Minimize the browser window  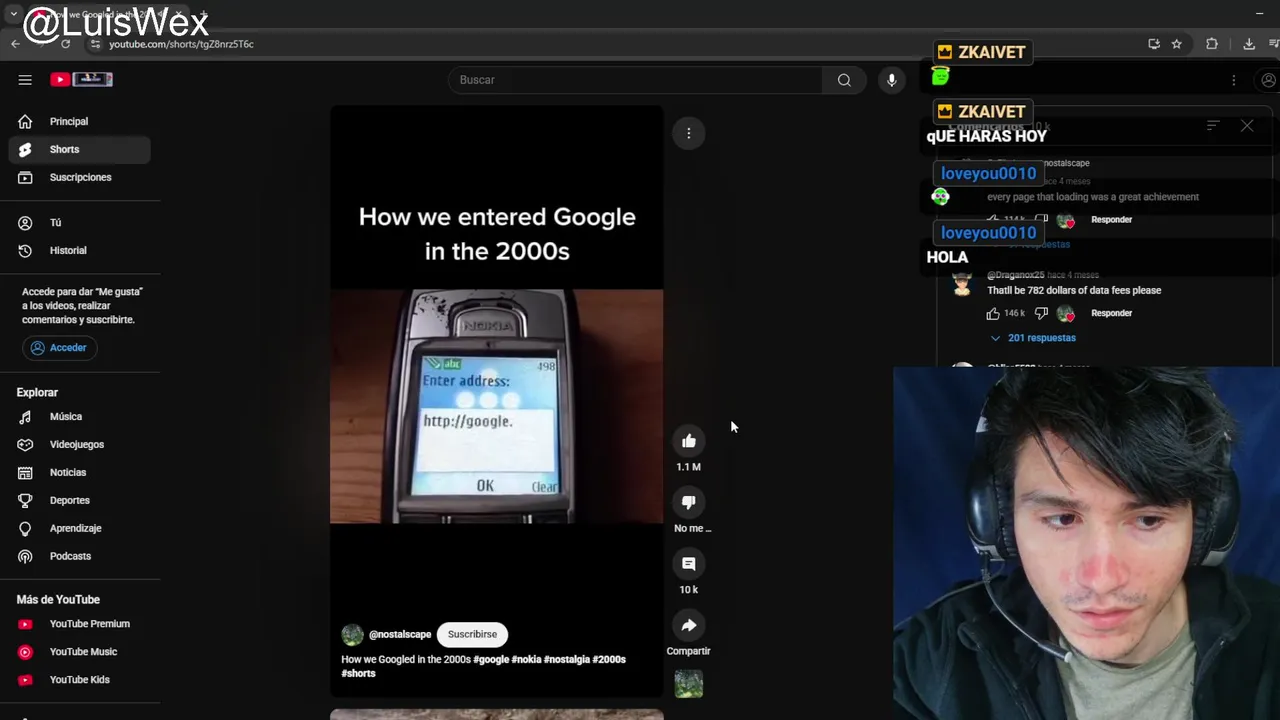pos(1259,13)
